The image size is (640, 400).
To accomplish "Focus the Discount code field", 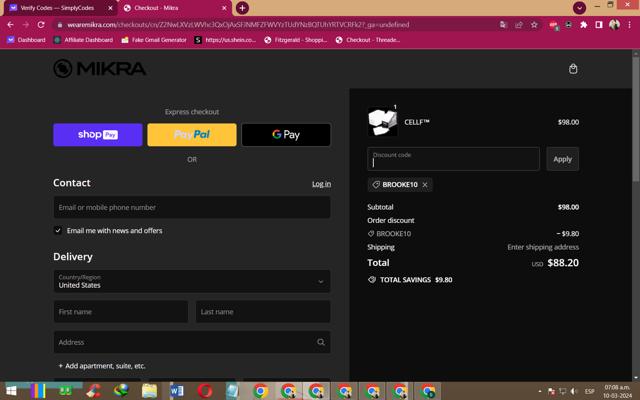I will pyautogui.click(x=453, y=159).
